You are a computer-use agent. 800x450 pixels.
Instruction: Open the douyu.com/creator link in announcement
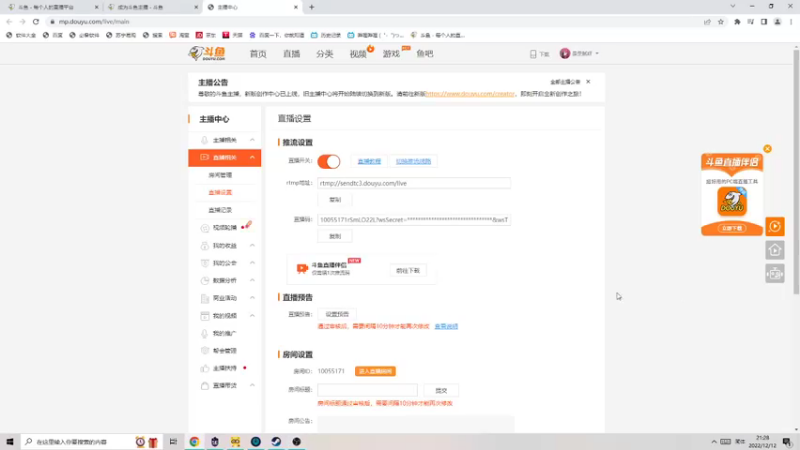[470, 94]
